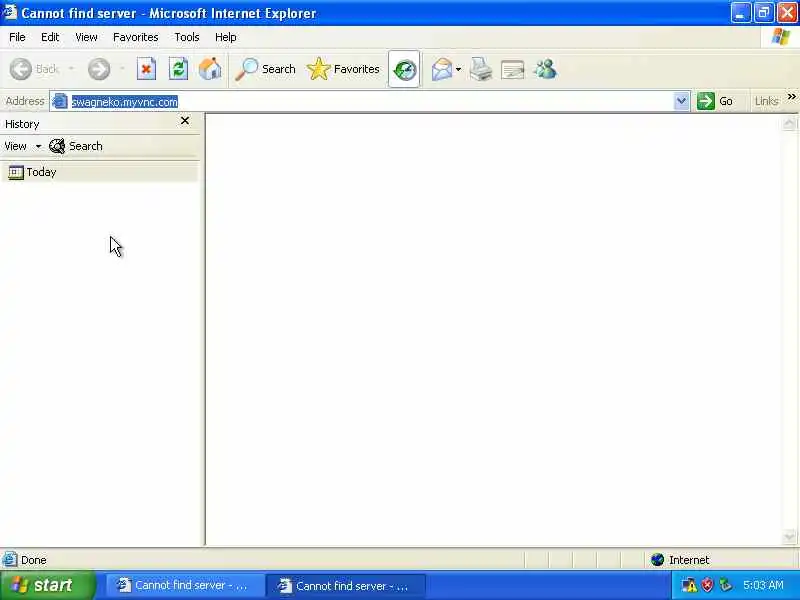Expand the Today history folder

[100, 172]
